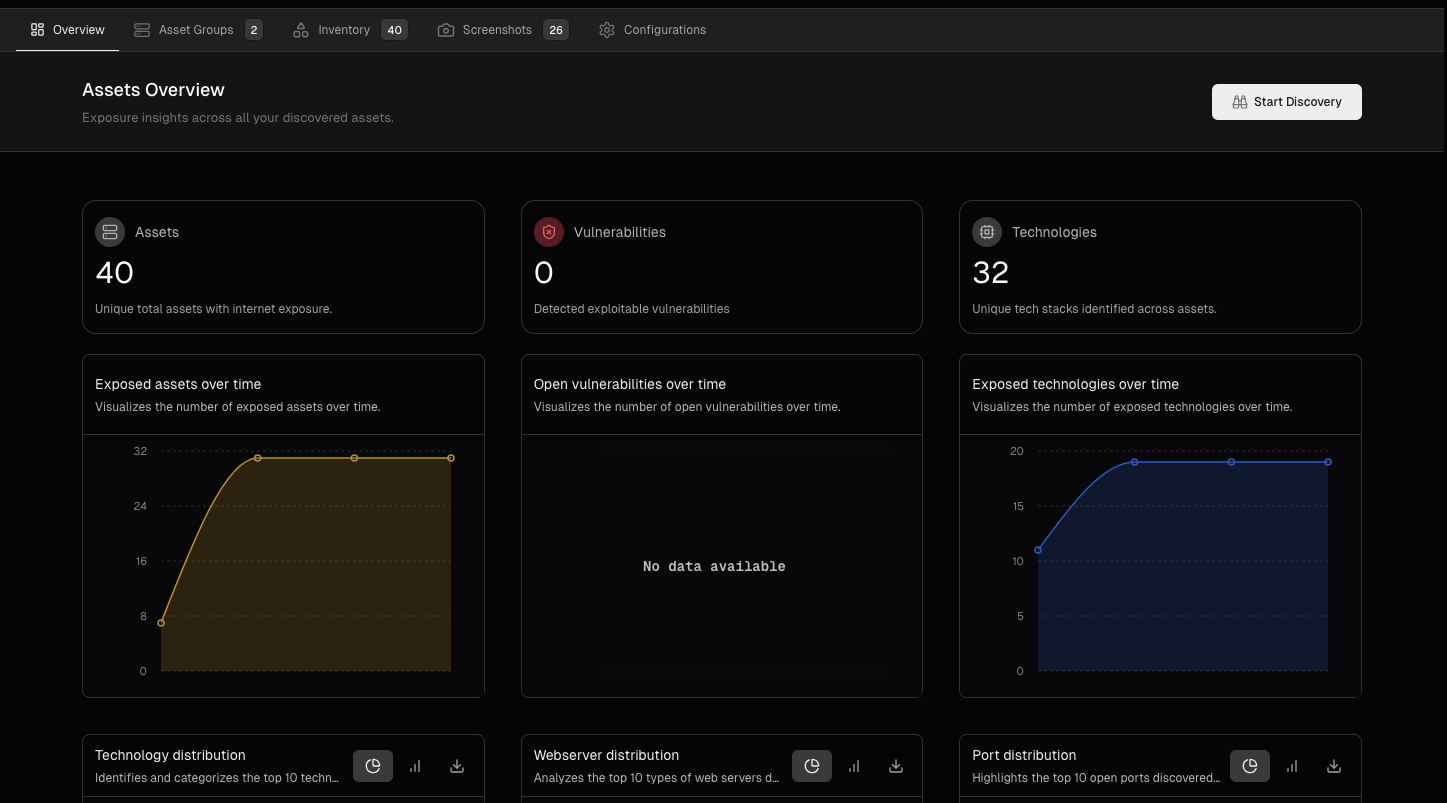Click the Asset Groups tab icon
The height and width of the screenshot is (803, 1447).
pos(142,30)
